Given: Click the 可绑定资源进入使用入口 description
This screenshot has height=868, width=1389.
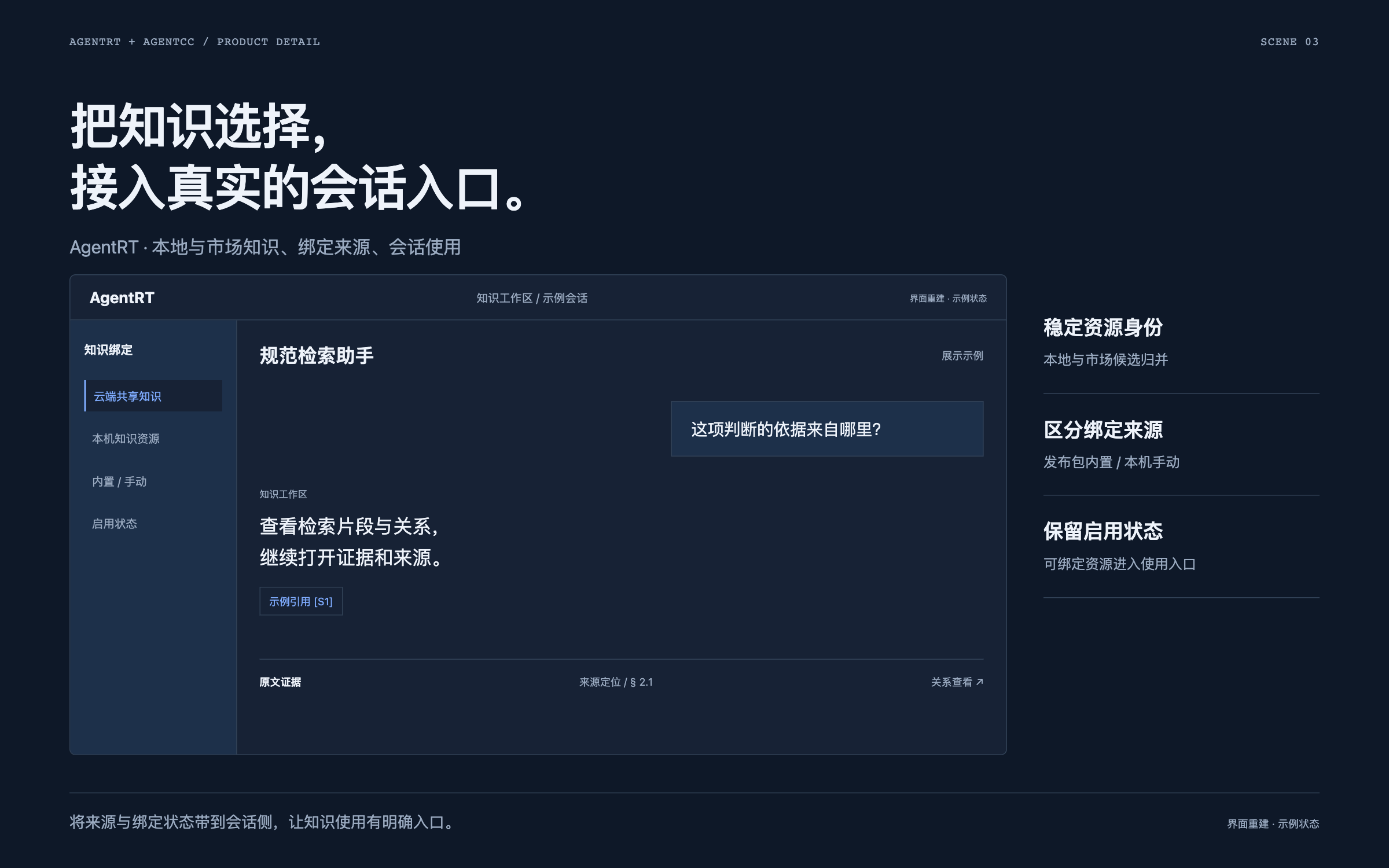Looking at the screenshot, I should tap(1119, 564).
